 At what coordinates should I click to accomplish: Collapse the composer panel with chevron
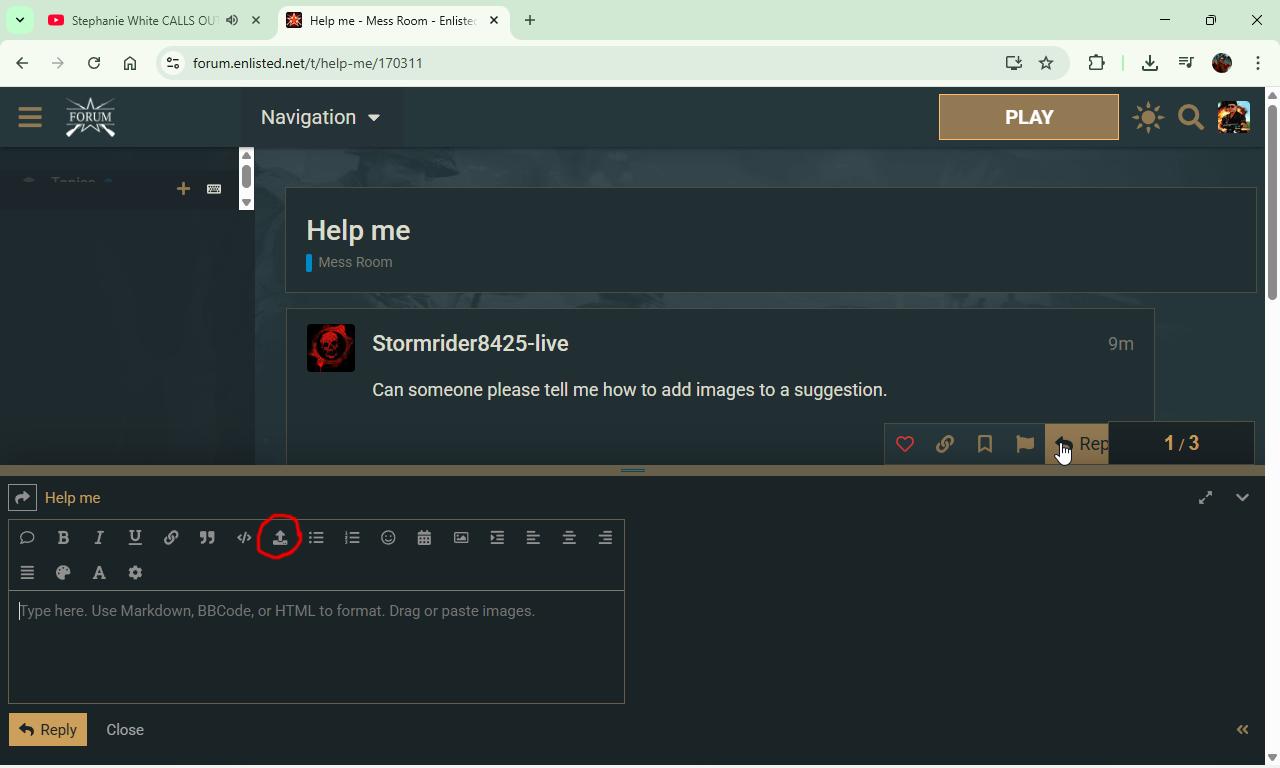(1242, 498)
